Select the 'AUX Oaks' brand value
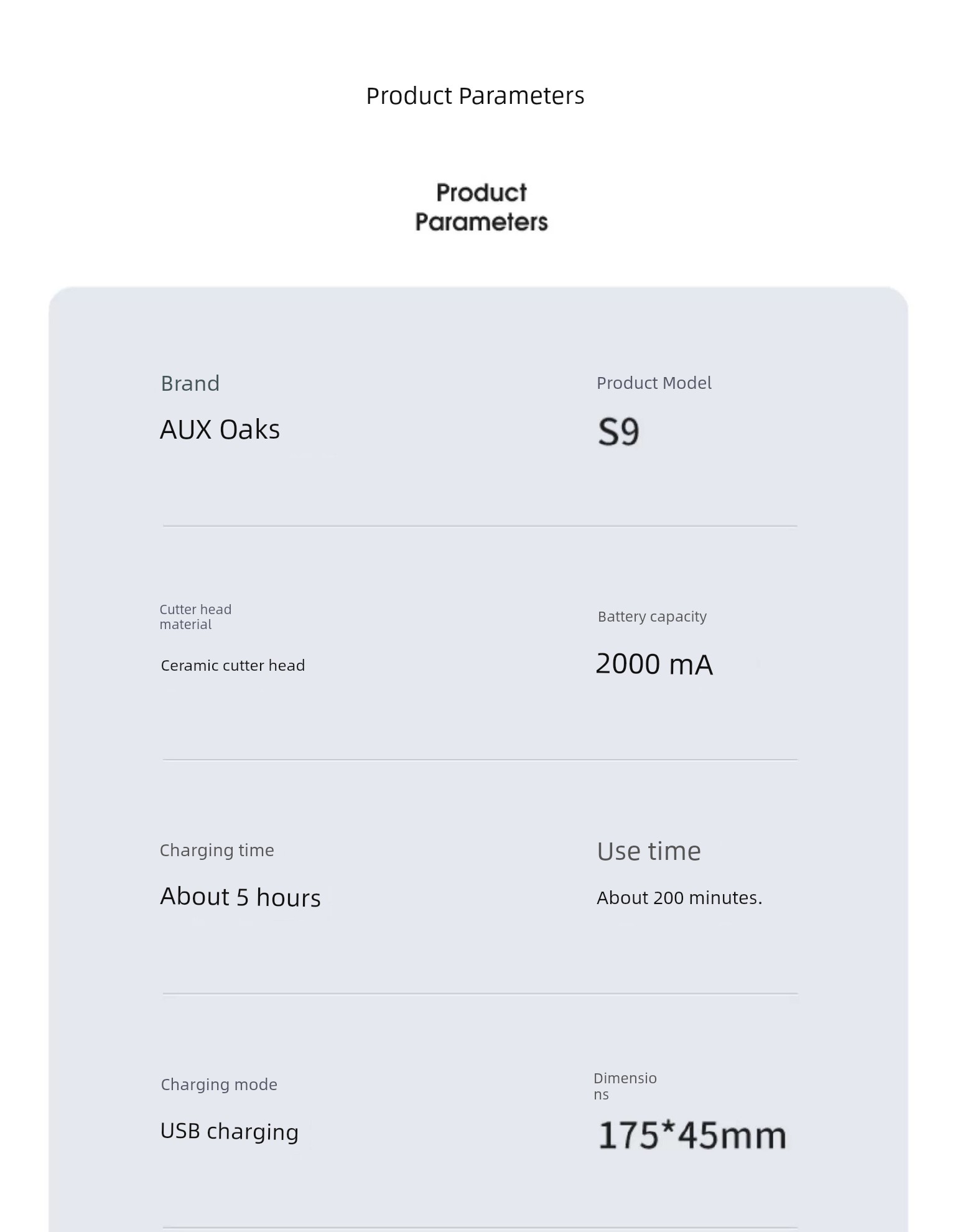The image size is (963, 1232). click(x=220, y=429)
